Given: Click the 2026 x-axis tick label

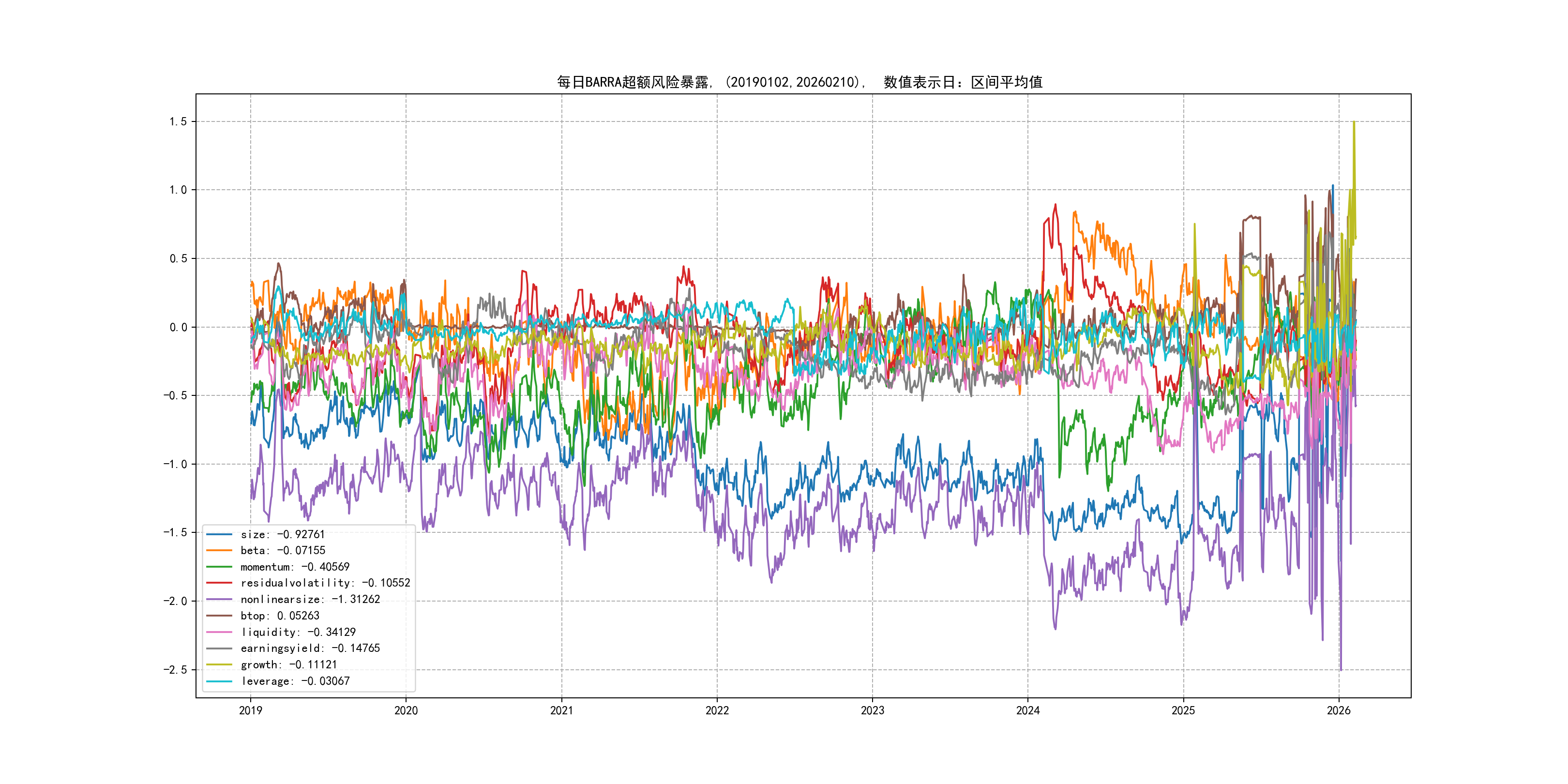Looking at the screenshot, I should point(1339,710).
